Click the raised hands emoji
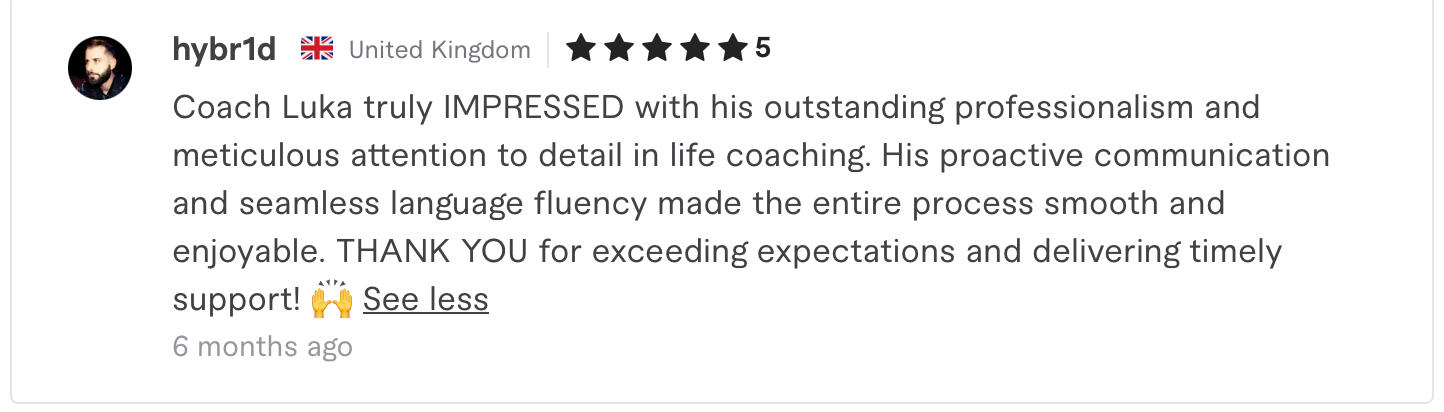 pyautogui.click(x=332, y=299)
